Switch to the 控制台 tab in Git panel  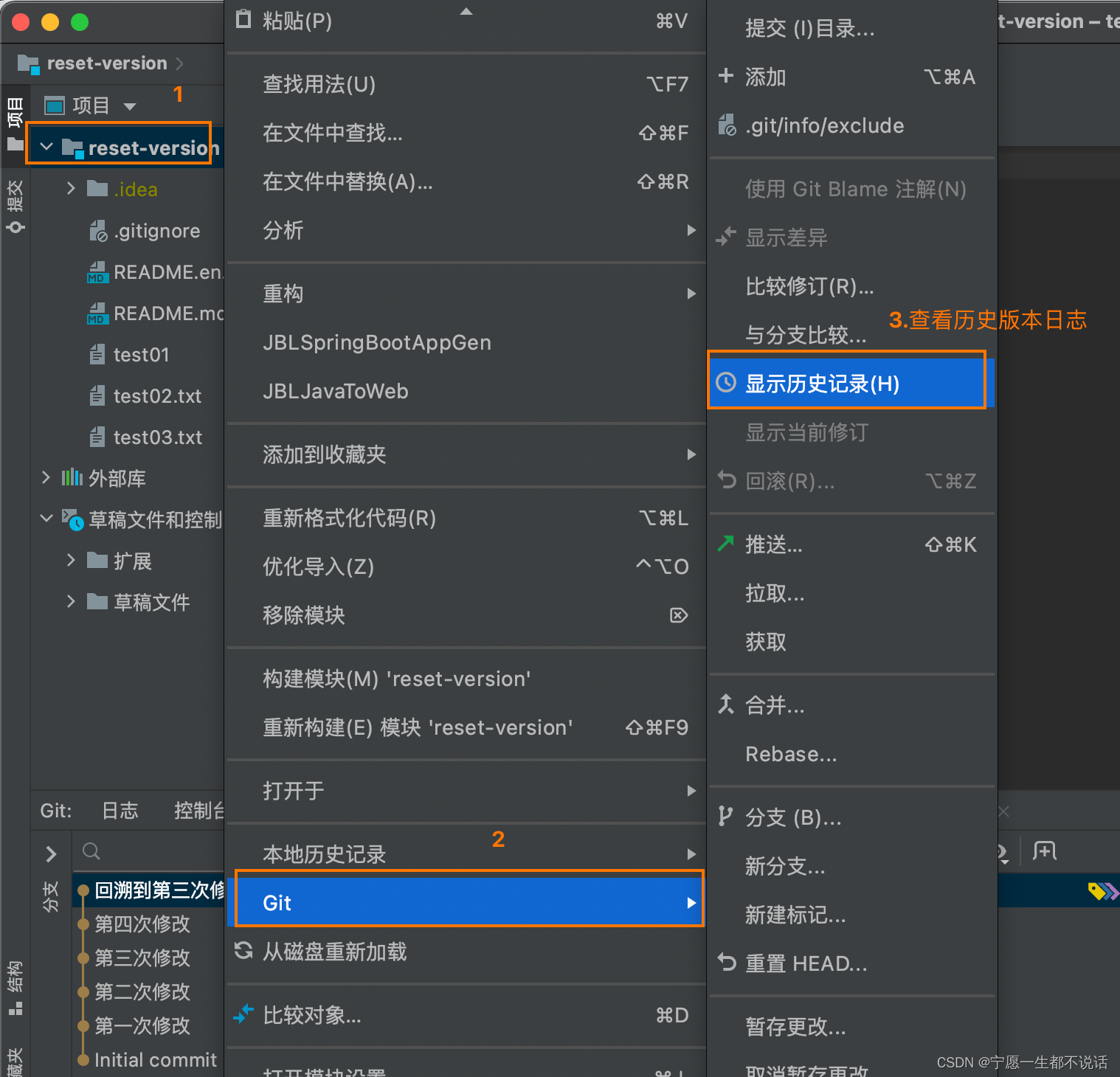click(198, 811)
